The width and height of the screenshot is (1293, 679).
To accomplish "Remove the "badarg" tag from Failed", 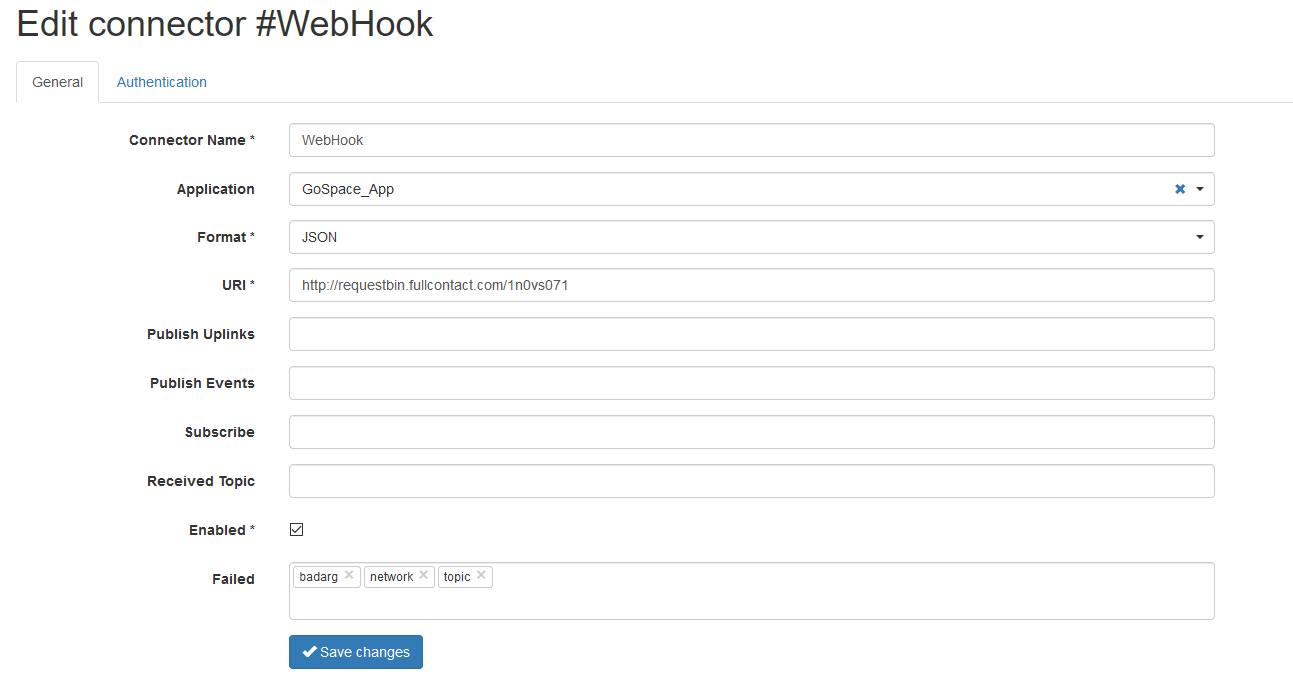I will click(349, 575).
